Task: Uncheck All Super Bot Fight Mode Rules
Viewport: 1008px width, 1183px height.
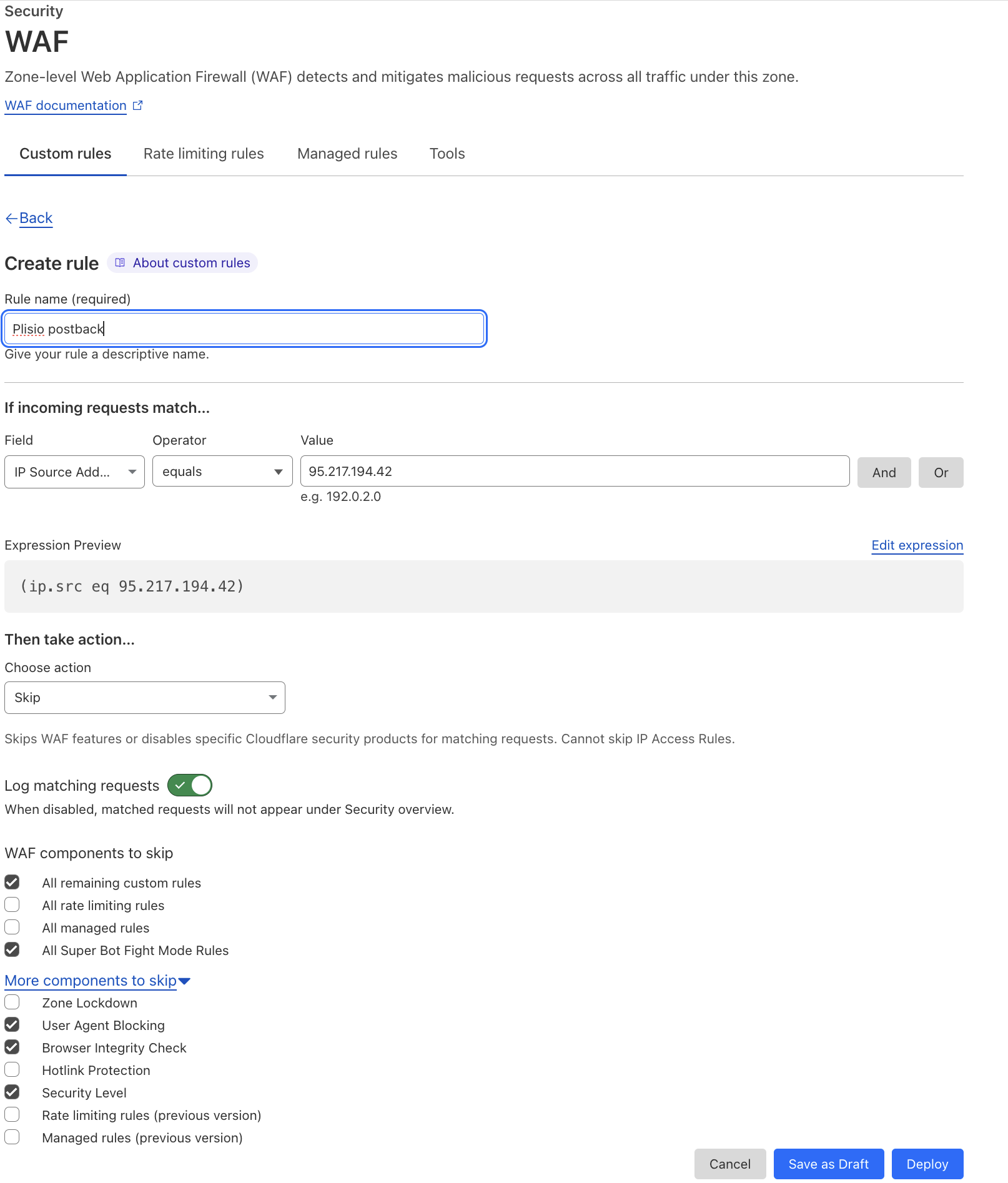Action: coord(12,949)
